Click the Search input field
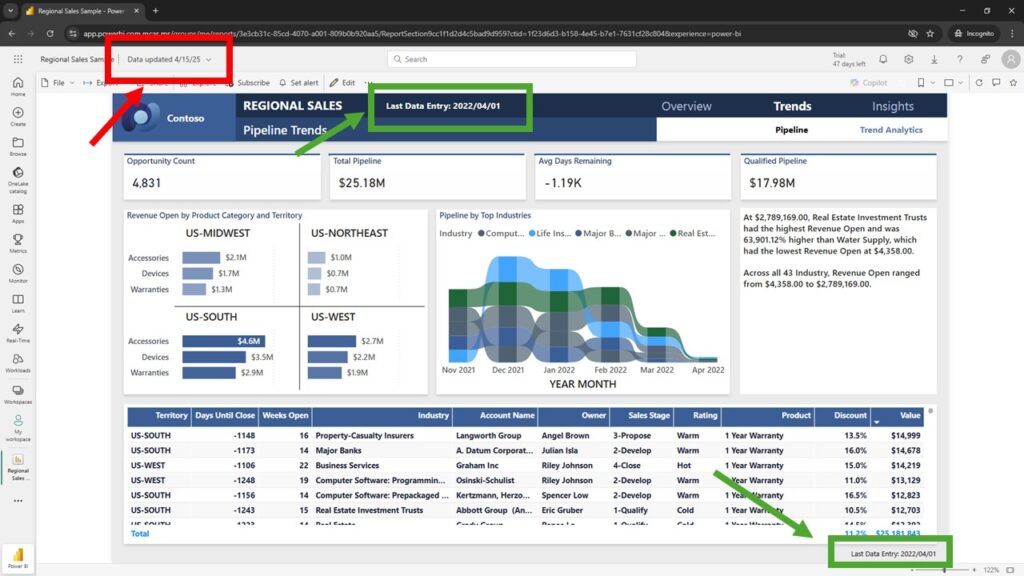Viewport: 1024px width, 576px height. pyautogui.click(x=511, y=59)
